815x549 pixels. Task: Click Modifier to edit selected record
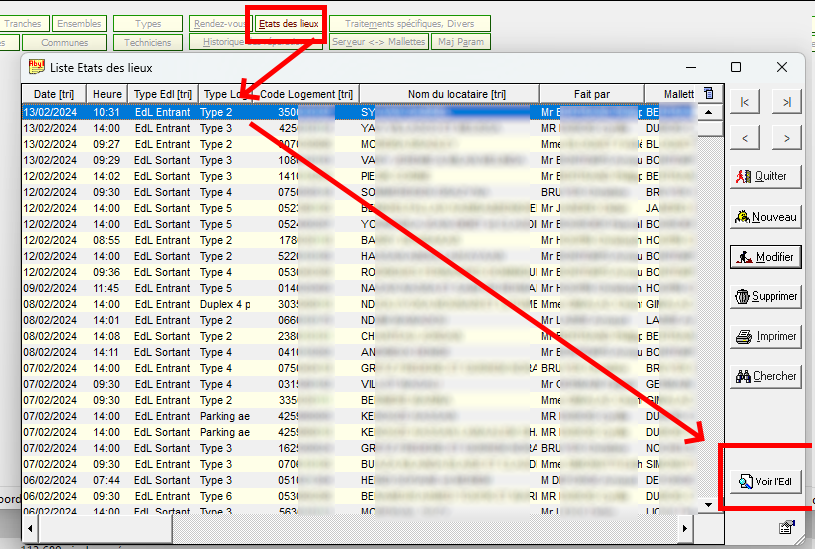coord(765,256)
